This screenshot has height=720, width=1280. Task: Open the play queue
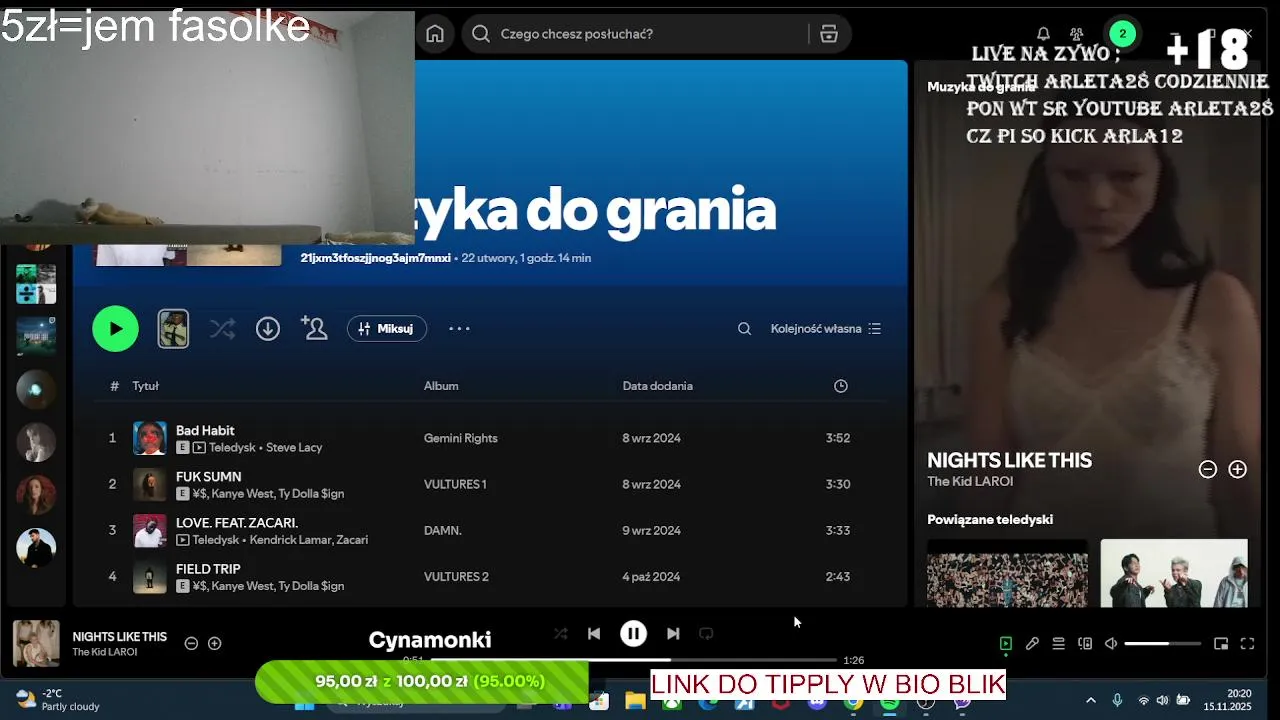pyautogui.click(x=1058, y=644)
